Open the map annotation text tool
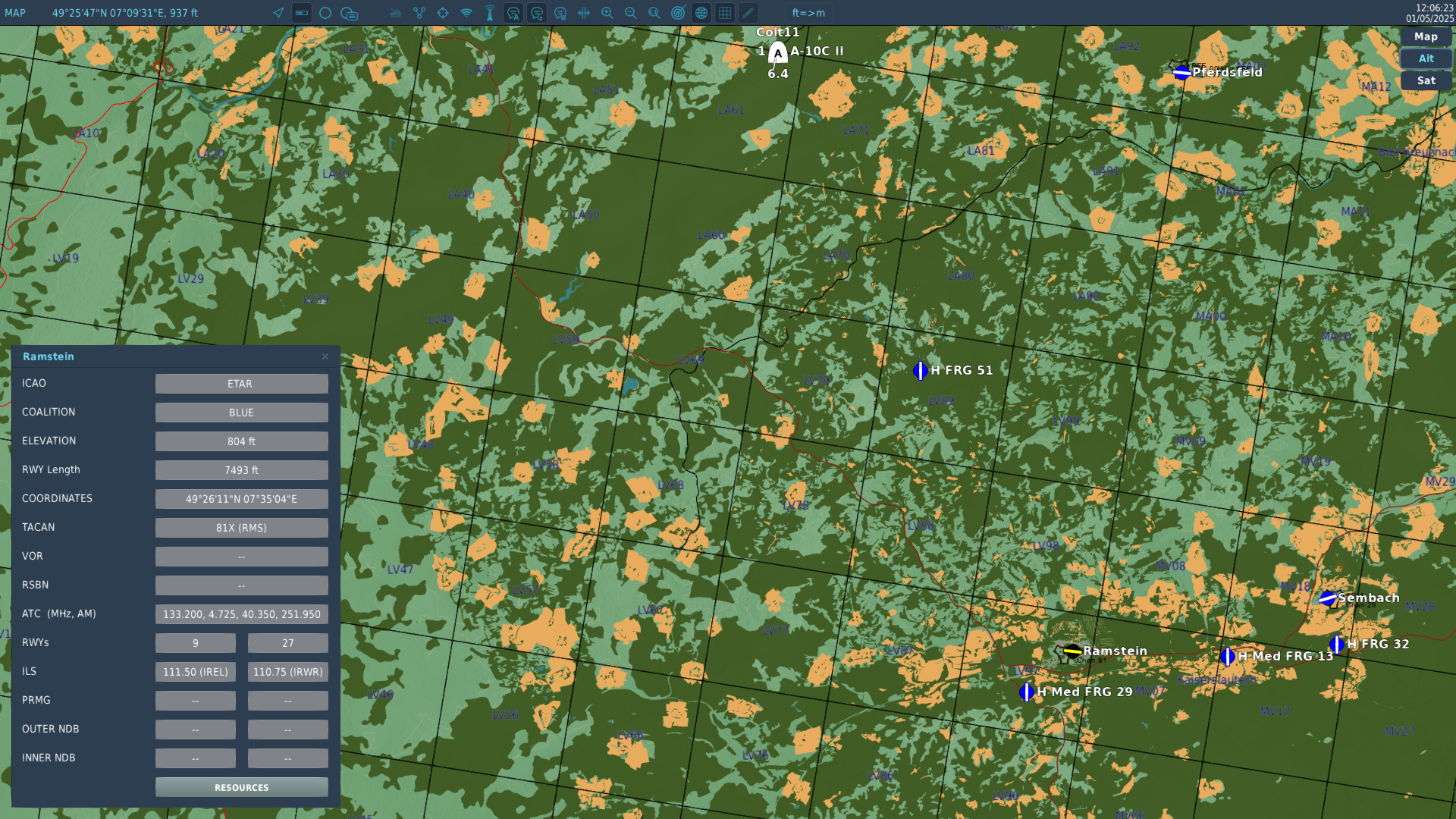 click(349, 13)
